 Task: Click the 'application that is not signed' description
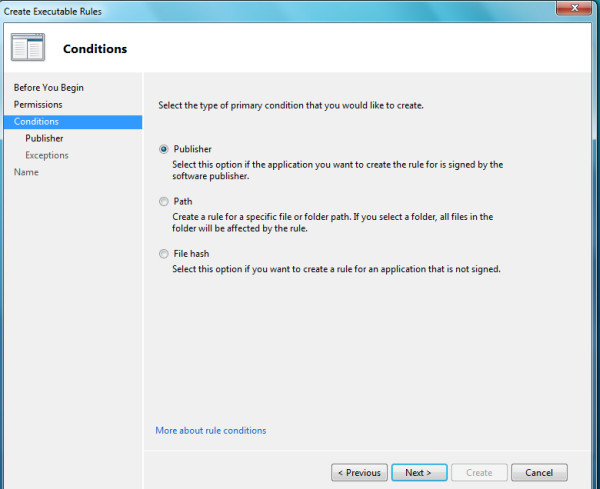[x=336, y=269]
